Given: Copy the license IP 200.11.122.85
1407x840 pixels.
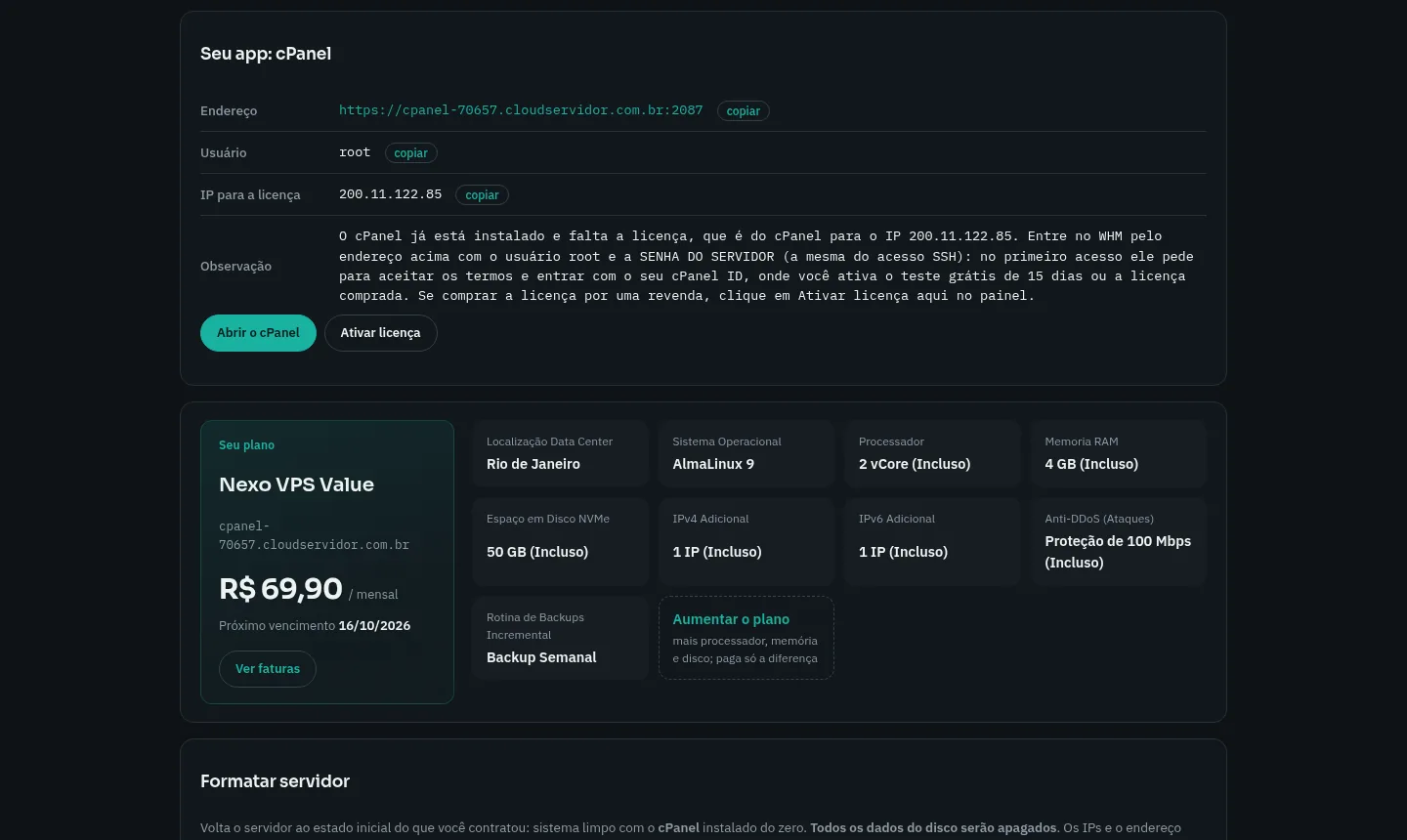Looking at the screenshot, I should pos(483,195).
